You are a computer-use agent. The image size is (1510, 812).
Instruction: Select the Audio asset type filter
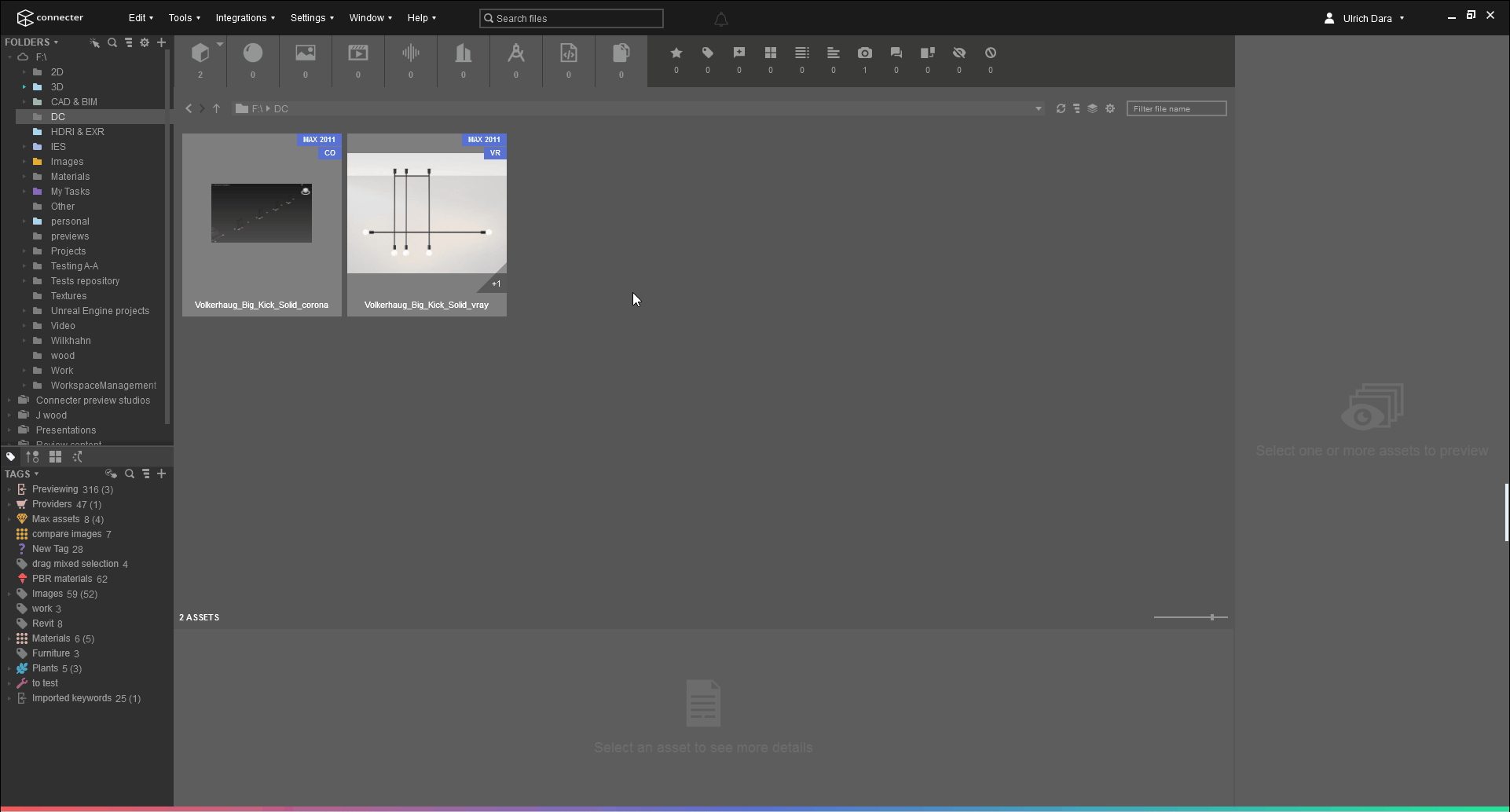click(x=410, y=53)
